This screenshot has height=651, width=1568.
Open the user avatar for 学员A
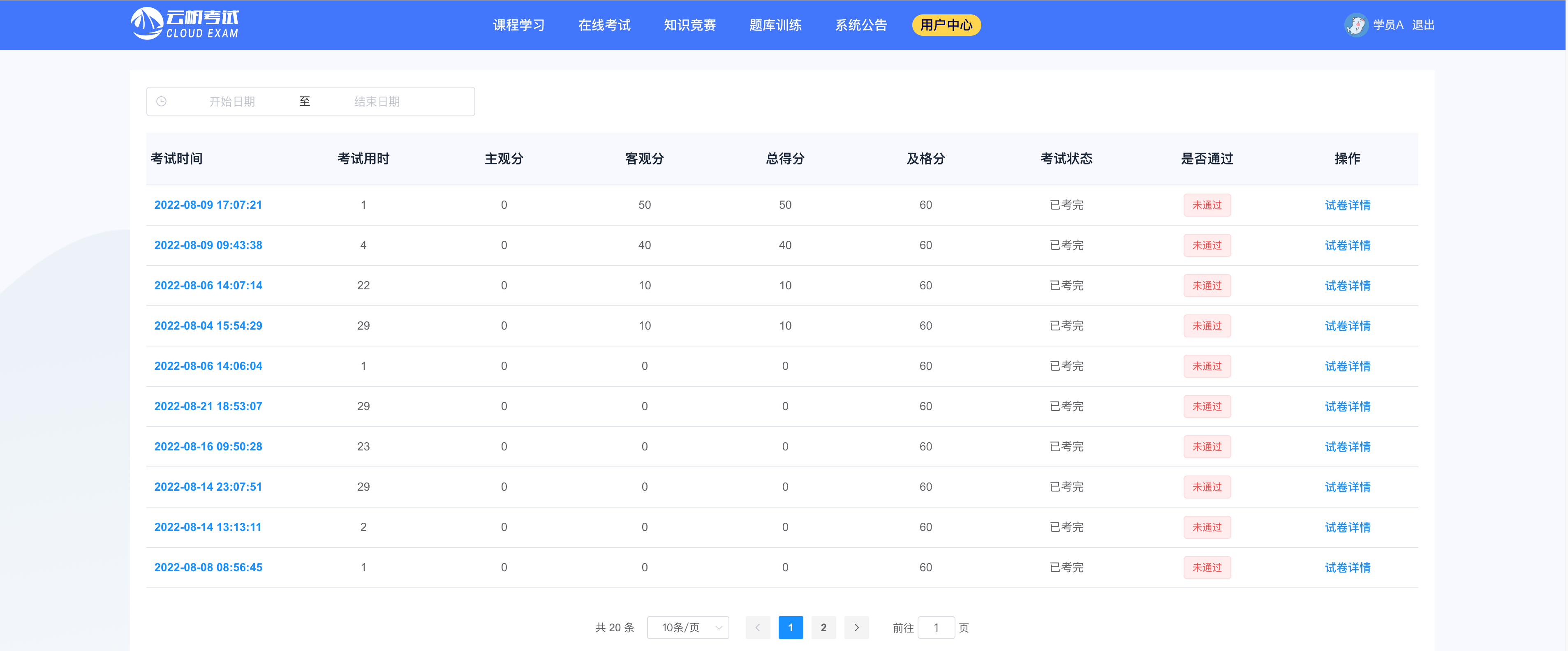[x=1355, y=25]
